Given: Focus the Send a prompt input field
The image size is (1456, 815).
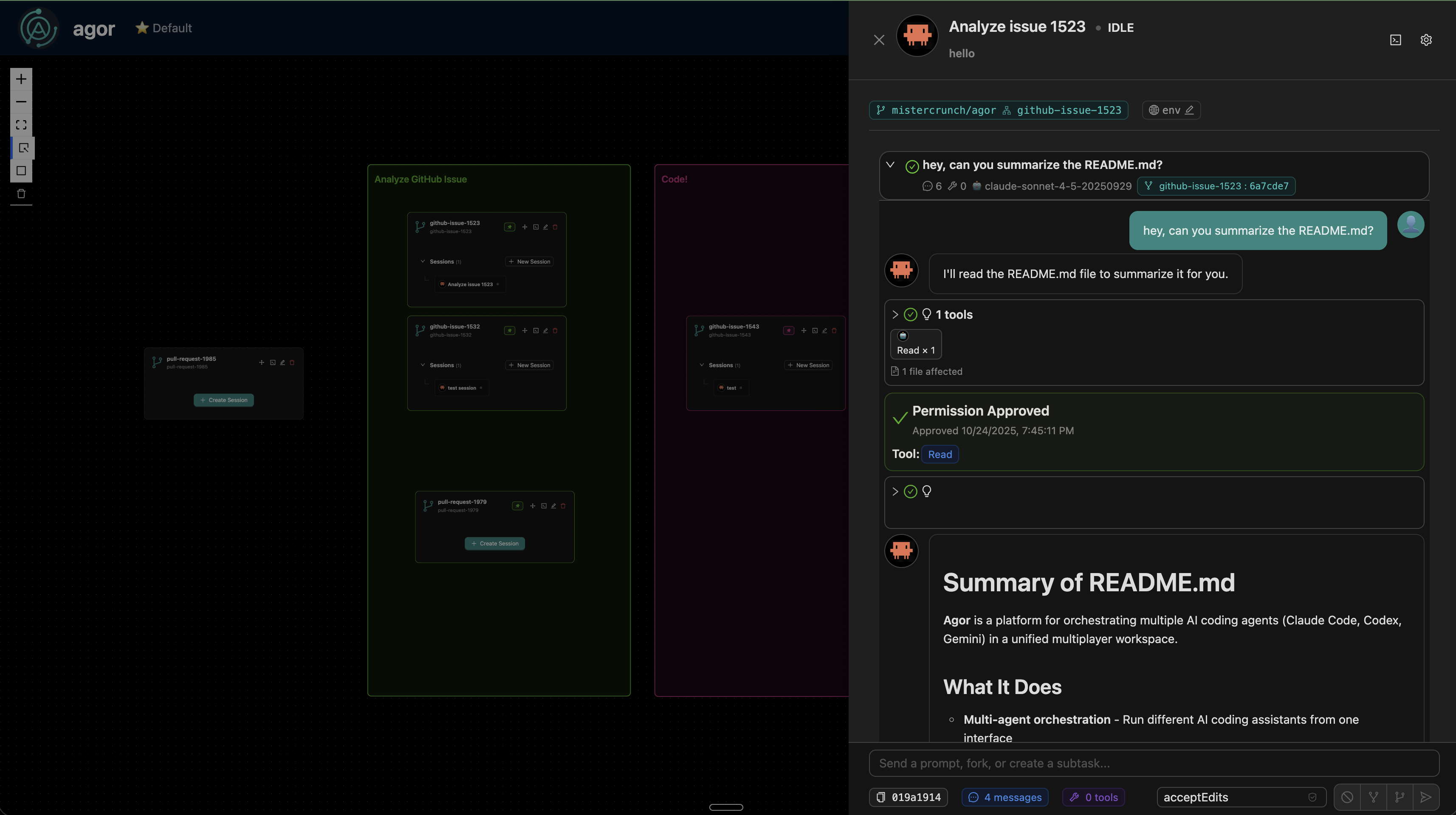Looking at the screenshot, I should point(1153,763).
